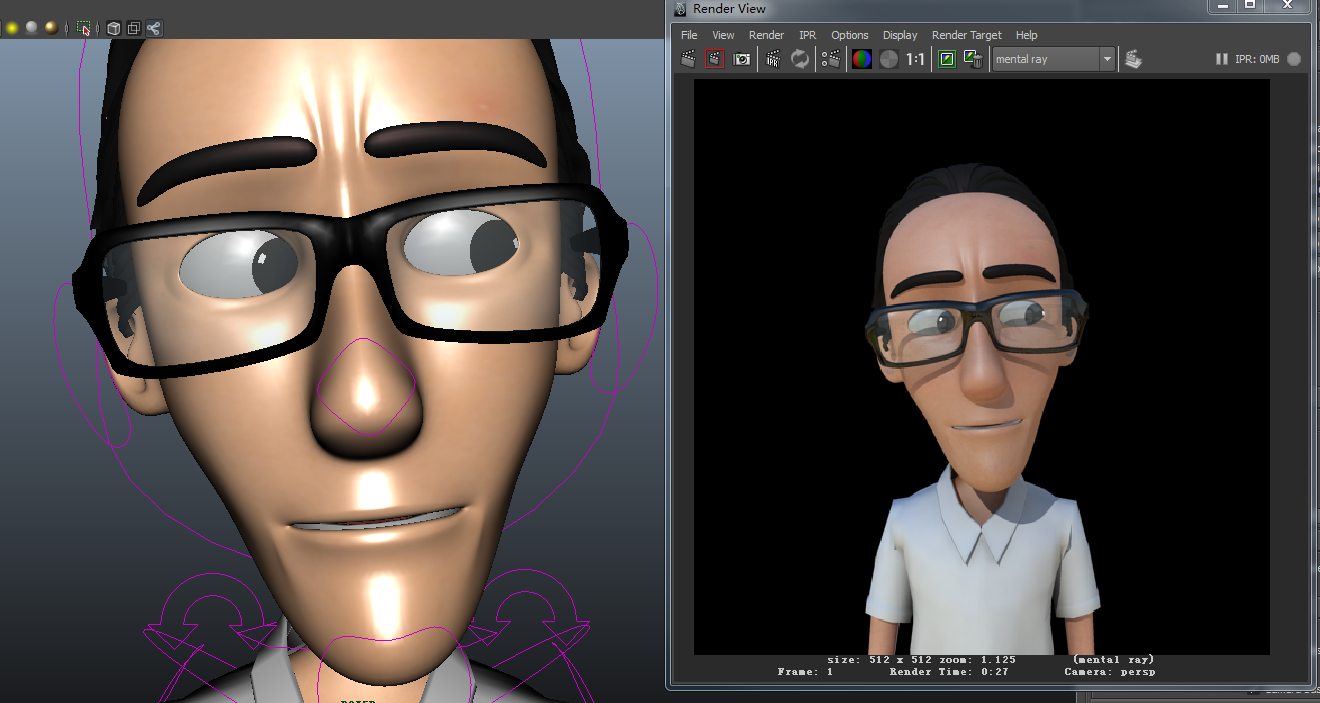This screenshot has width=1320, height=703.
Task: Click the 'IPR: 0MB' memory label
Action: [1257, 59]
